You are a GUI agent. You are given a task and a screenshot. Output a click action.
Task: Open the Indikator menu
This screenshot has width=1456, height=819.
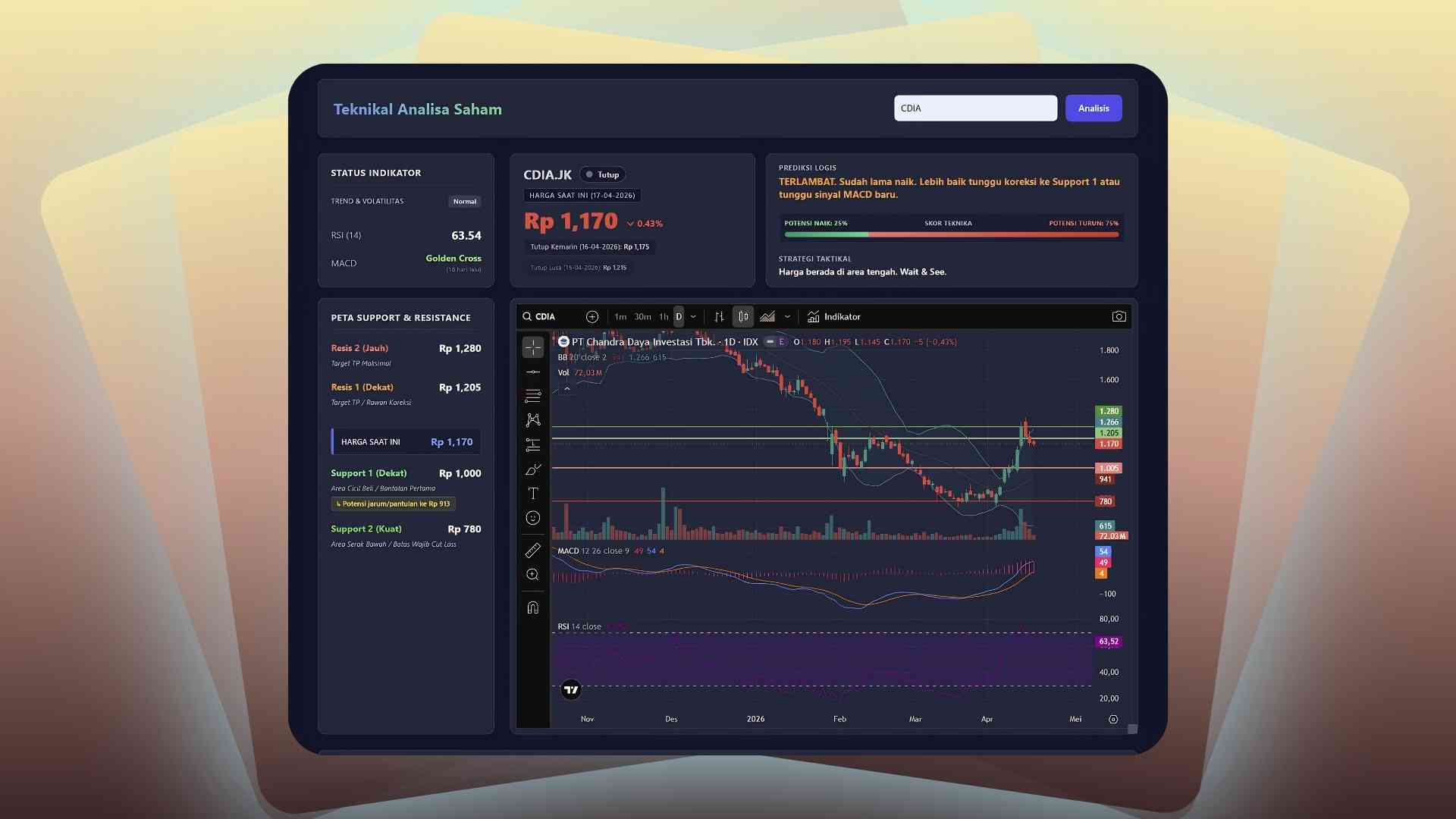[x=834, y=317]
